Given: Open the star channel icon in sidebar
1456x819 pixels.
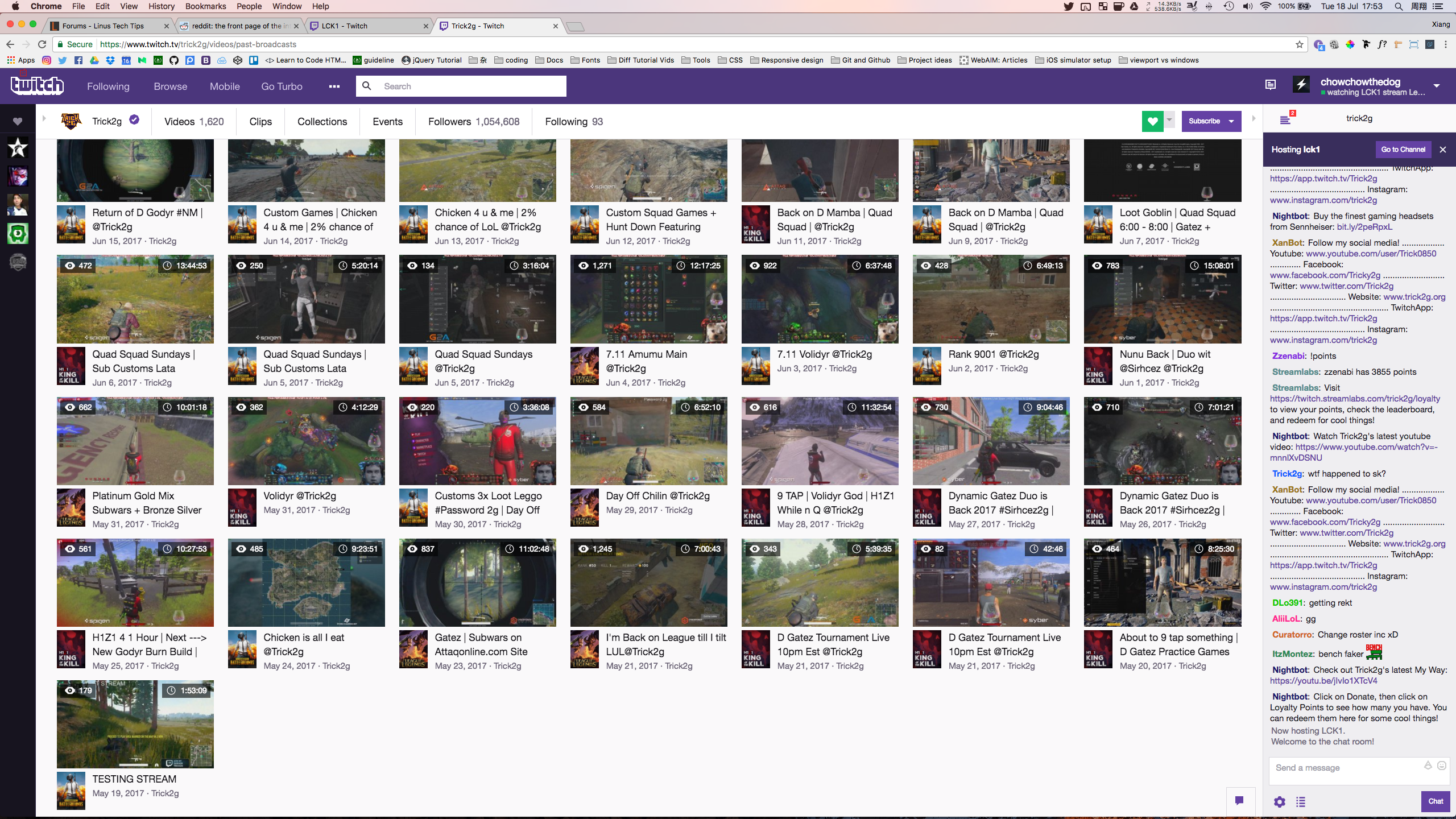Looking at the screenshot, I should 18,148.
